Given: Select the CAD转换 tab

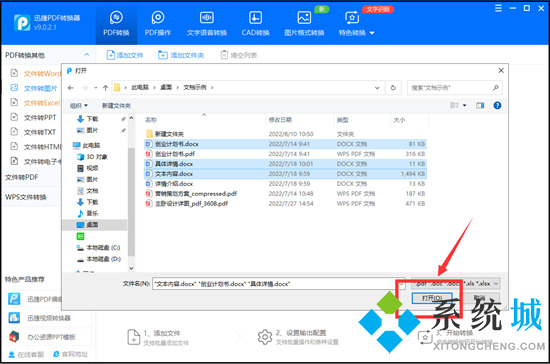Looking at the screenshot, I should [x=255, y=24].
